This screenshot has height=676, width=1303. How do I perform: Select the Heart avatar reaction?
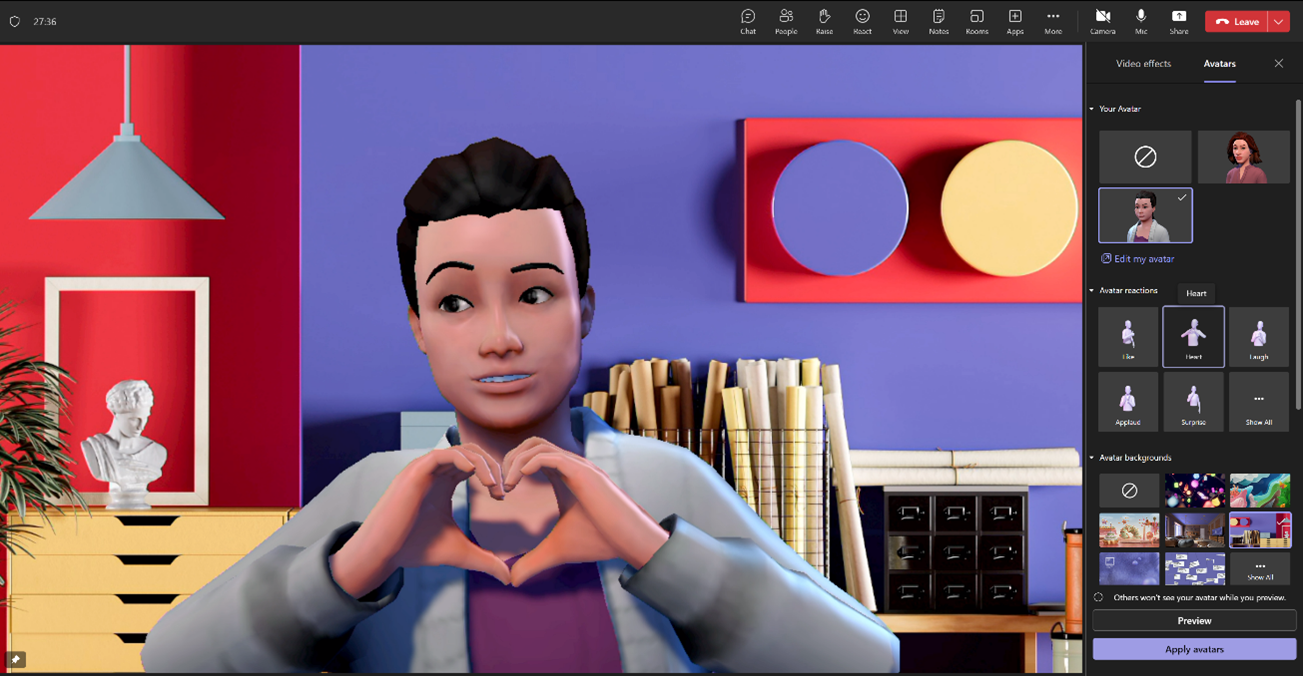(1193, 337)
